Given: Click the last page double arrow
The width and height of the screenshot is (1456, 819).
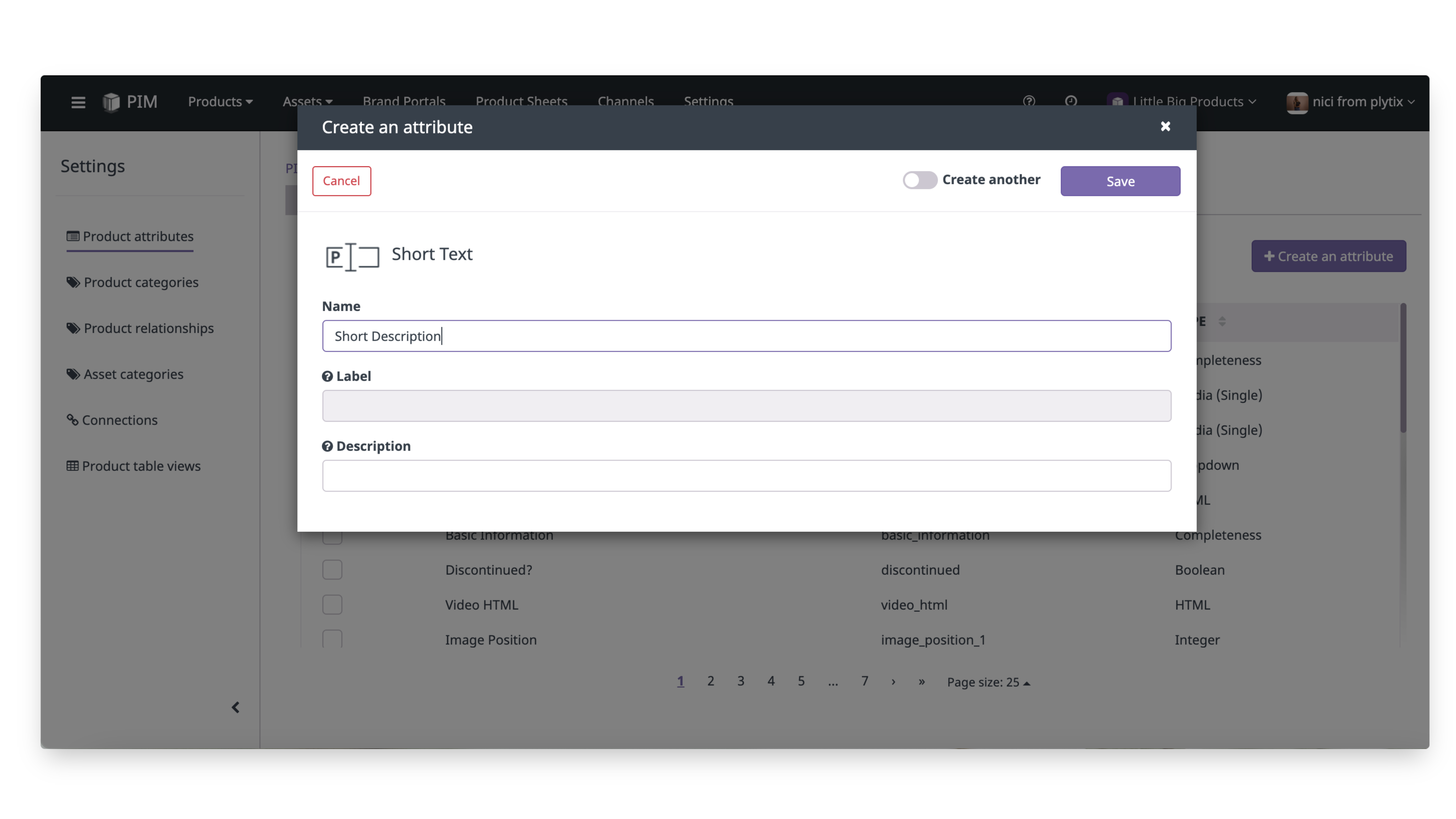Looking at the screenshot, I should click(921, 682).
